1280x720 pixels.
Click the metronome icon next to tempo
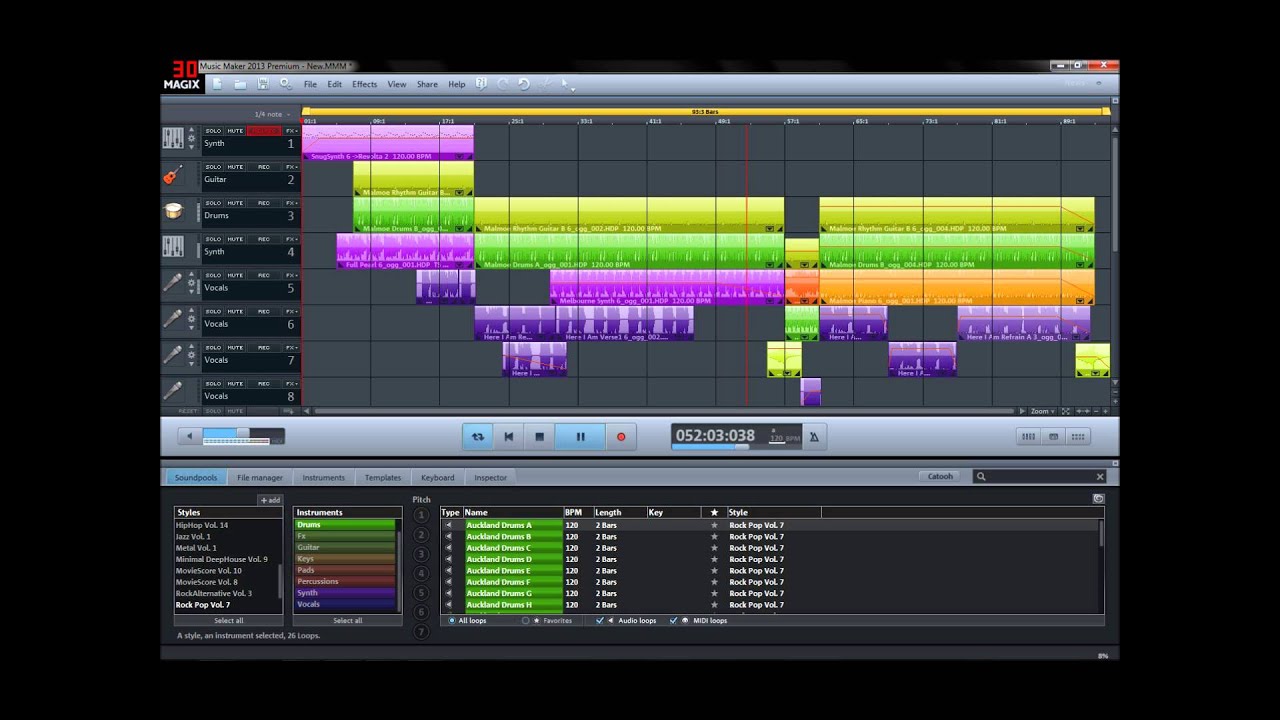tap(813, 436)
